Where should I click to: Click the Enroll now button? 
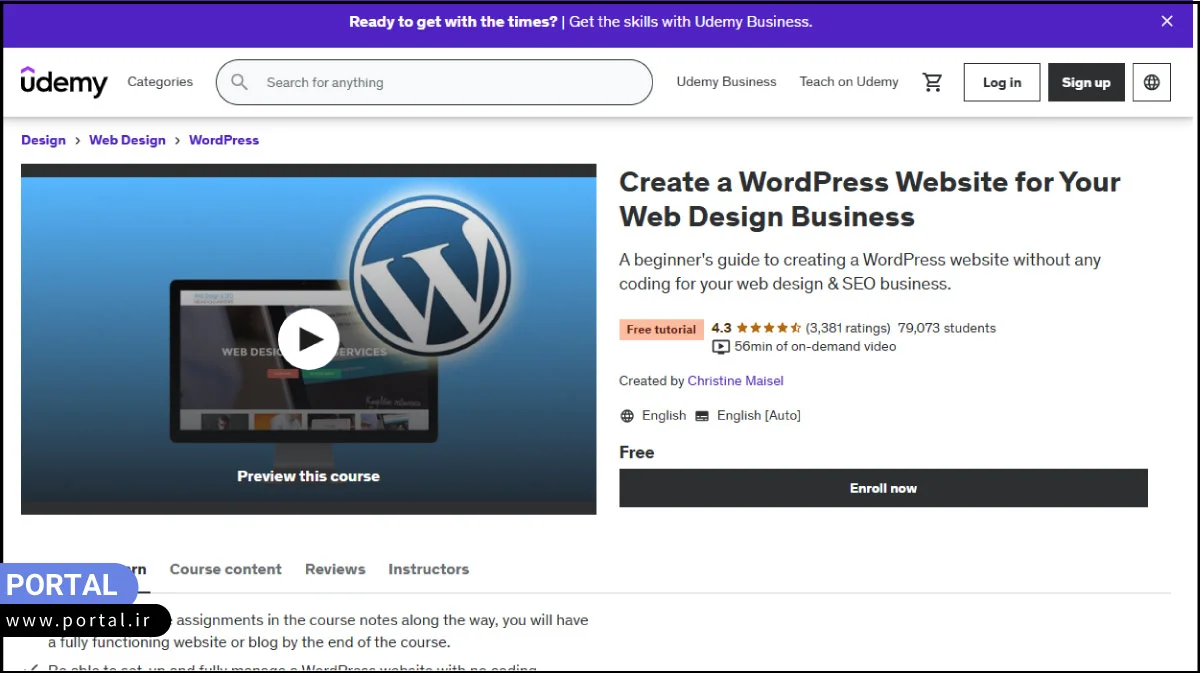(x=883, y=488)
